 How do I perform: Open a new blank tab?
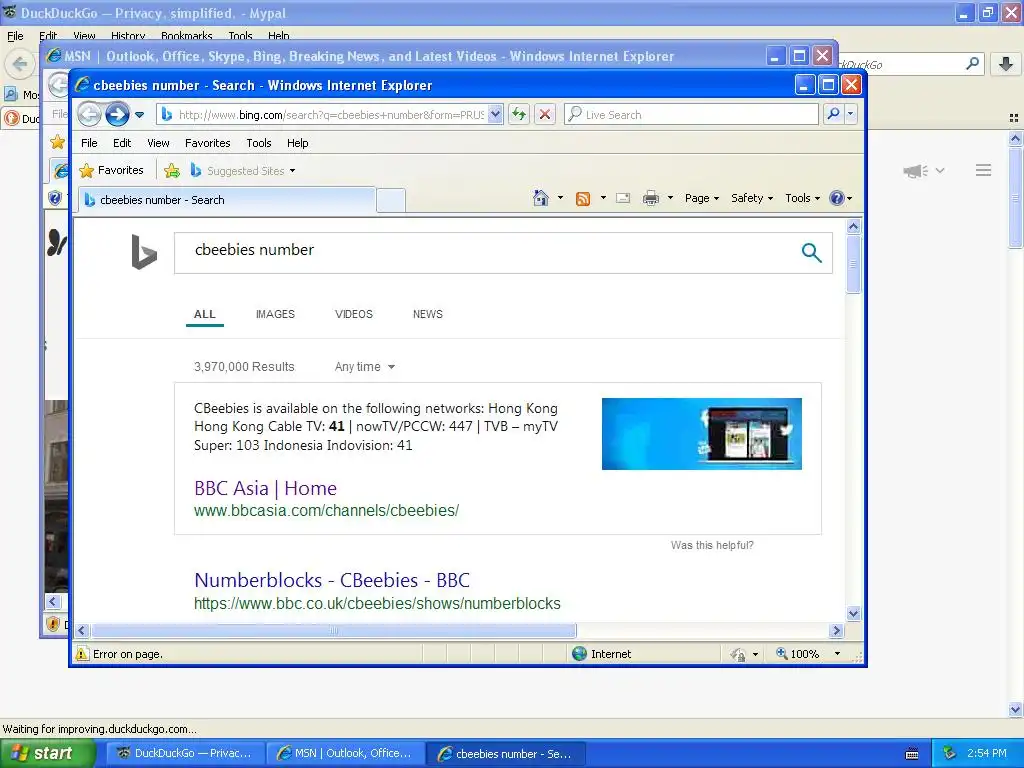(391, 200)
